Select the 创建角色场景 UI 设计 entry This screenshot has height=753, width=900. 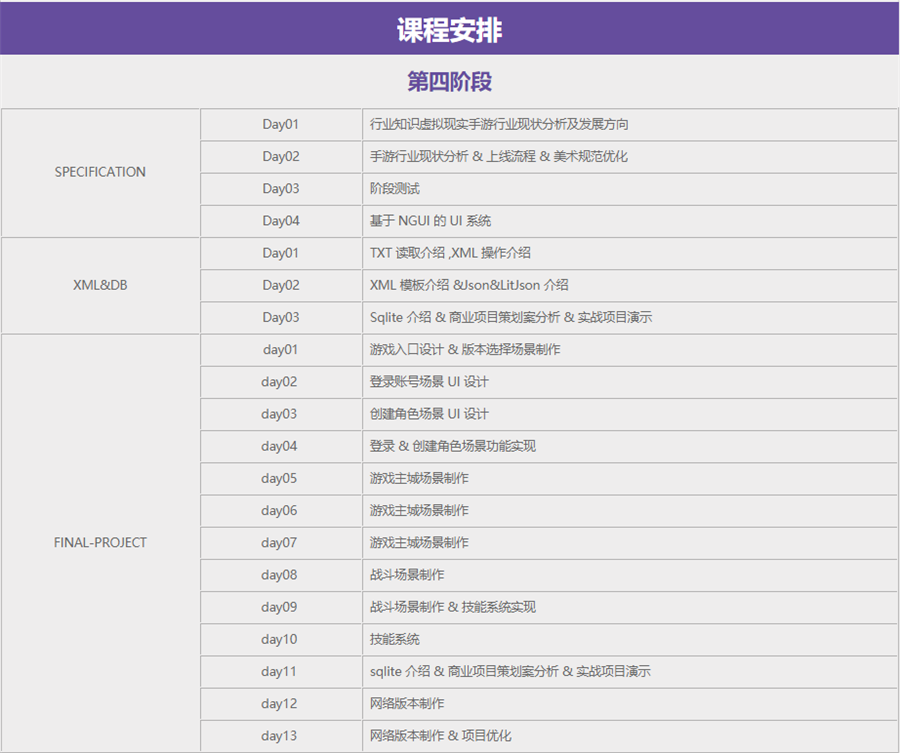429,414
